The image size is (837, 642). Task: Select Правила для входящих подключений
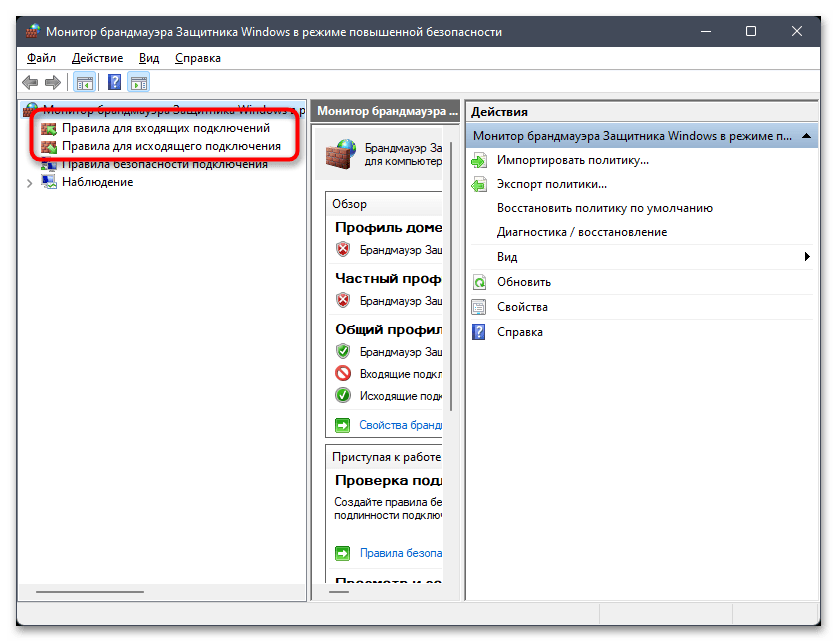[166, 128]
